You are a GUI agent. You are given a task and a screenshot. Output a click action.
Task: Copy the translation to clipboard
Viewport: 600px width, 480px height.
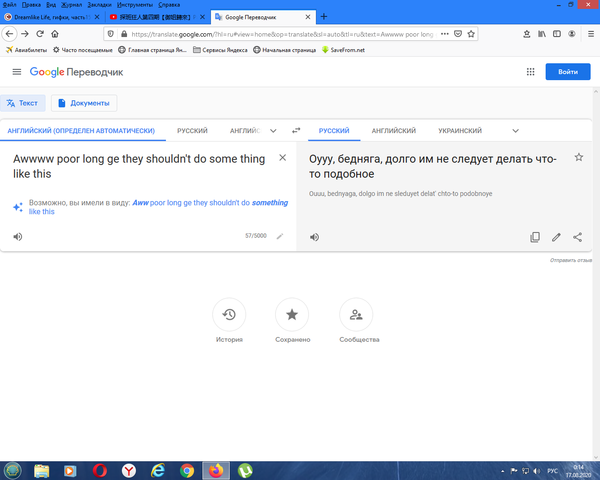[535, 237]
